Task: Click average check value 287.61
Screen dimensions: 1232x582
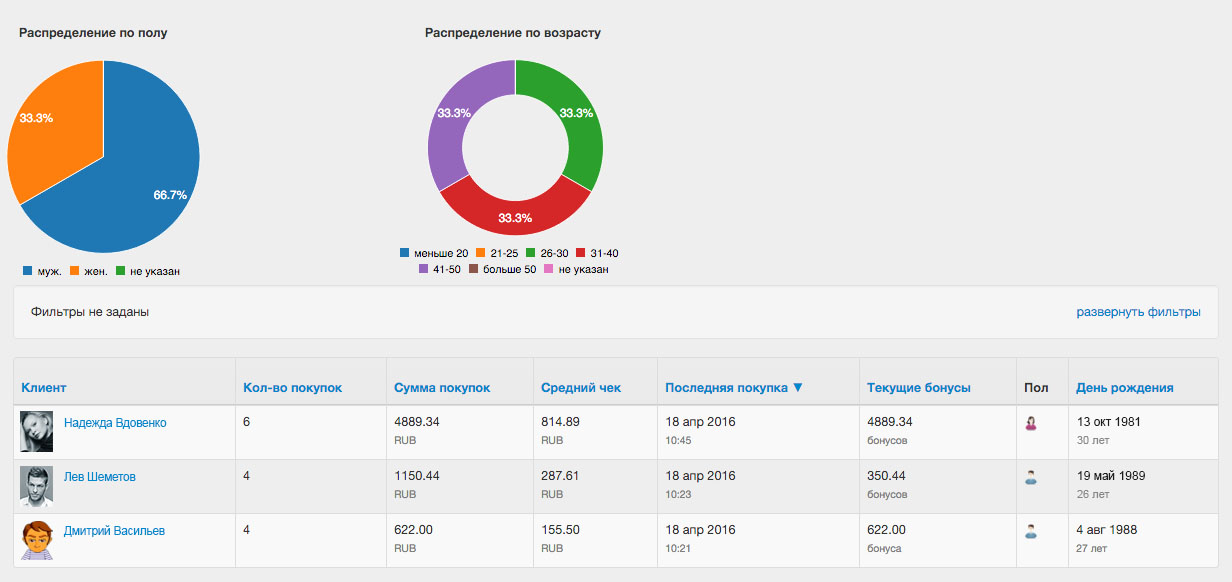Action: (x=560, y=476)
